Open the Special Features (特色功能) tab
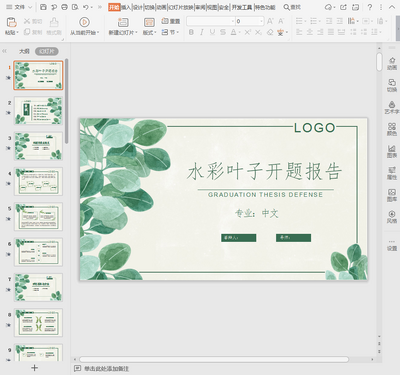The width and height of the screenshot is (400, 375). click(265, 7)
